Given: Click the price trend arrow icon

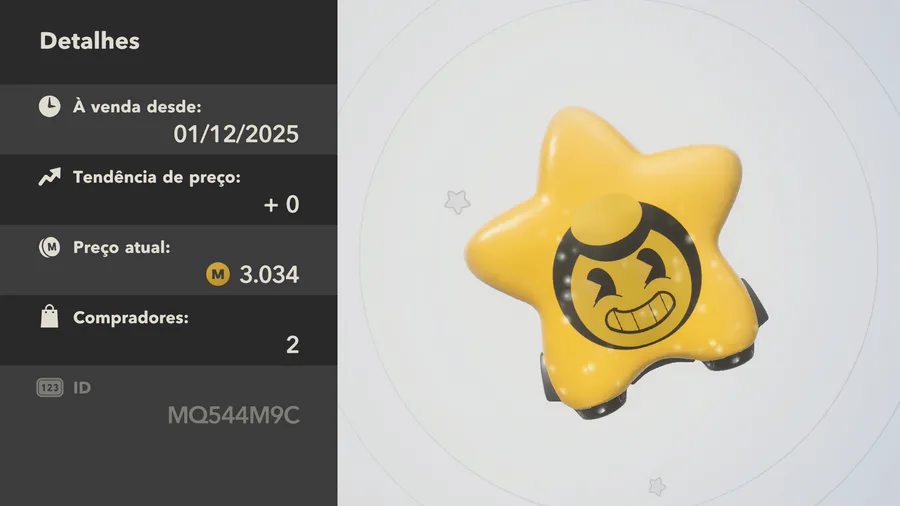Looking at the screenshot, I should point(49,177).
